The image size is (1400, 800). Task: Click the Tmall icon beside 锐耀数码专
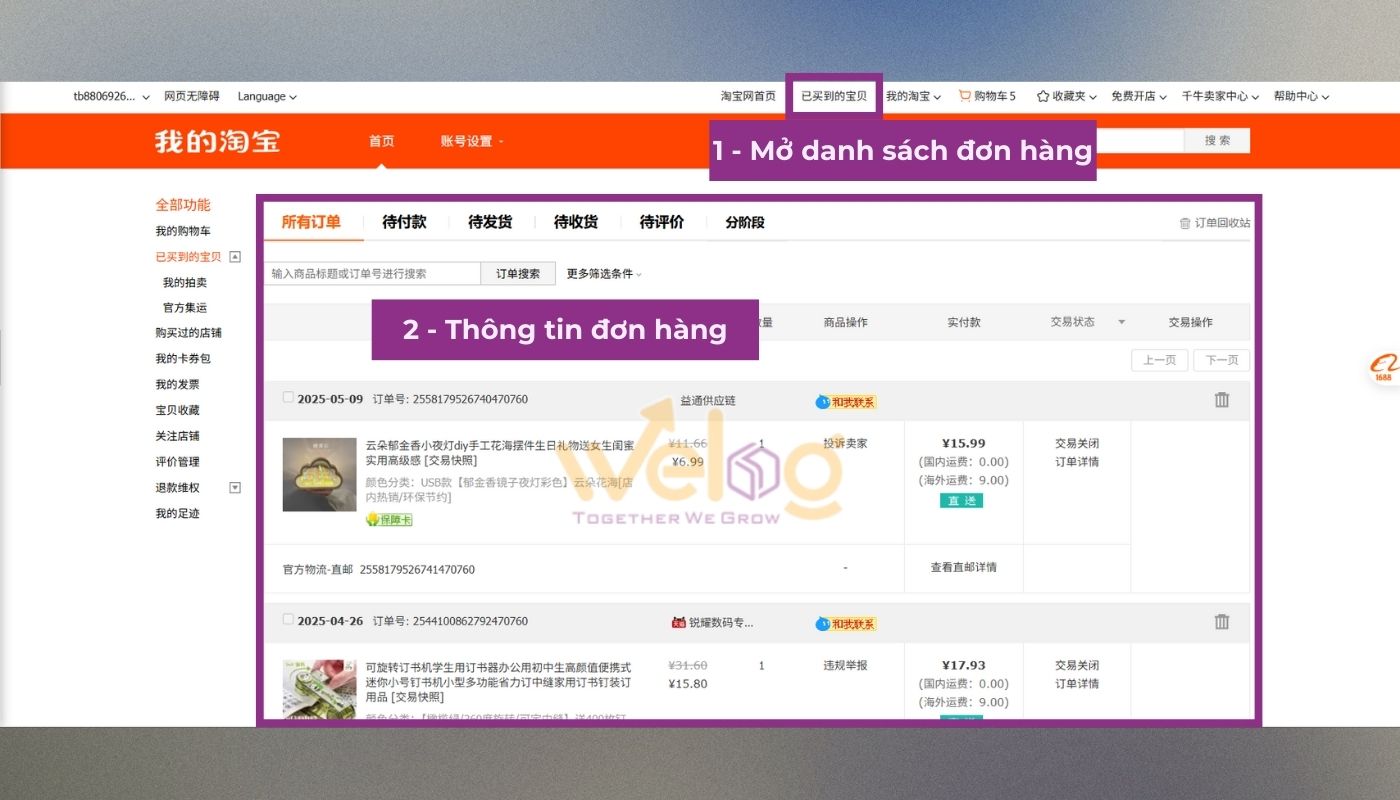677,622
